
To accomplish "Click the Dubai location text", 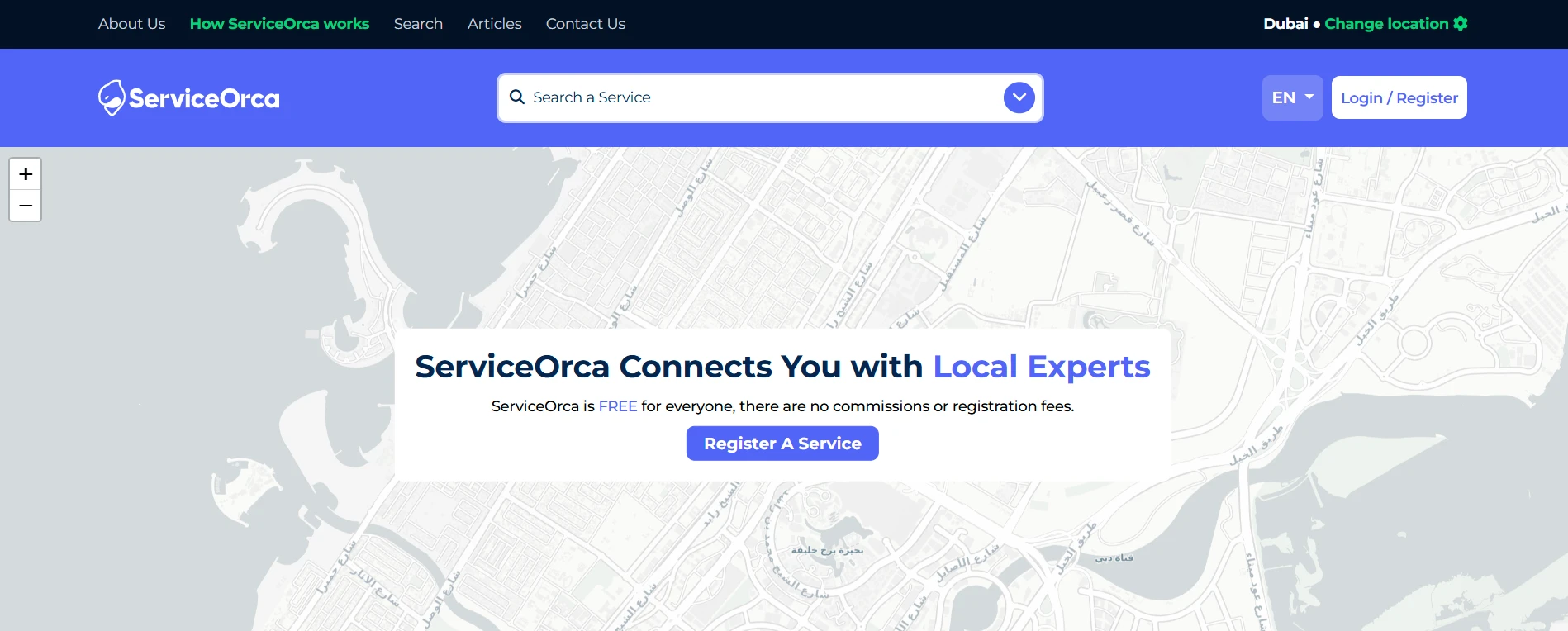I will 1285,24.
